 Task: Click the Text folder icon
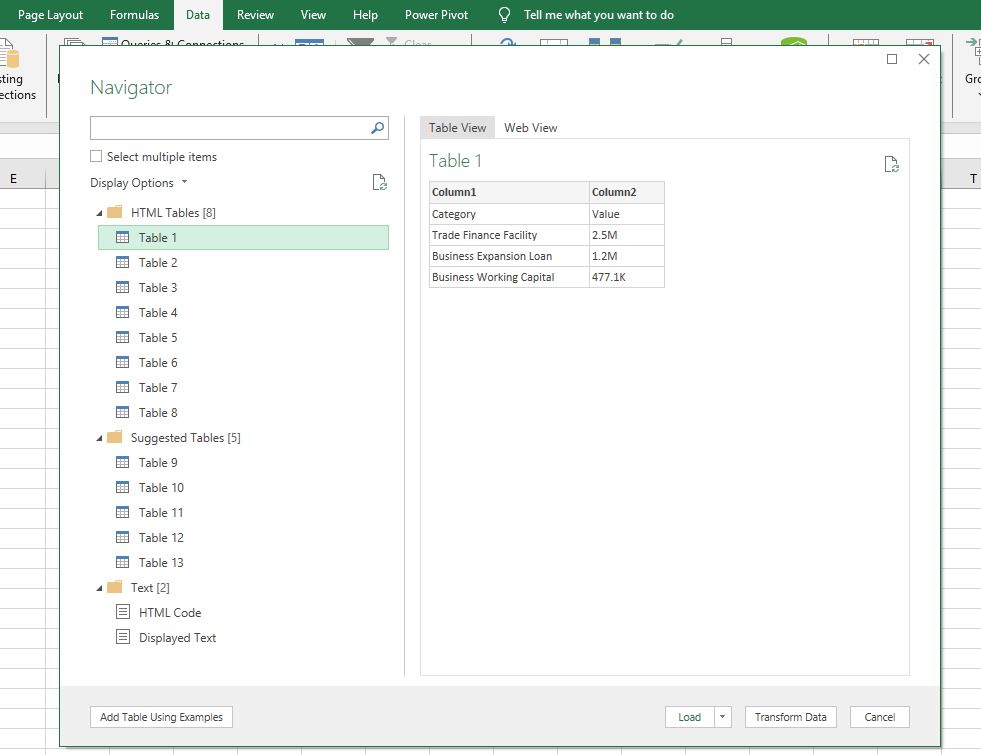pos(114,587)
